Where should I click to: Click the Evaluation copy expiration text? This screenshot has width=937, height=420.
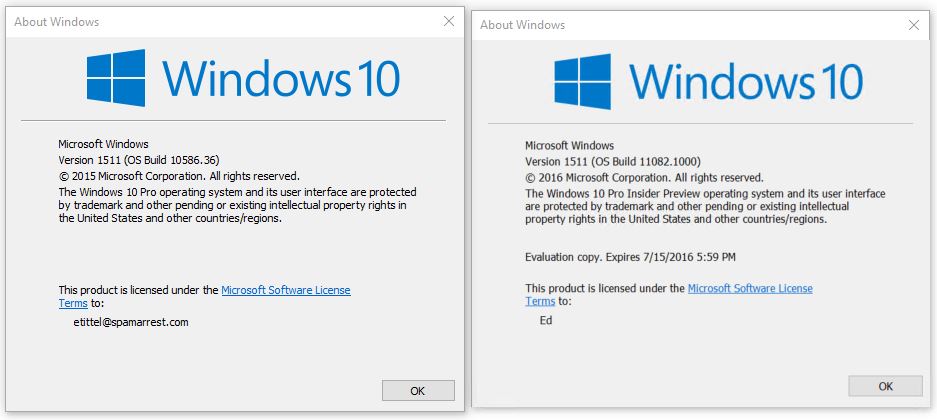(630, 257)
